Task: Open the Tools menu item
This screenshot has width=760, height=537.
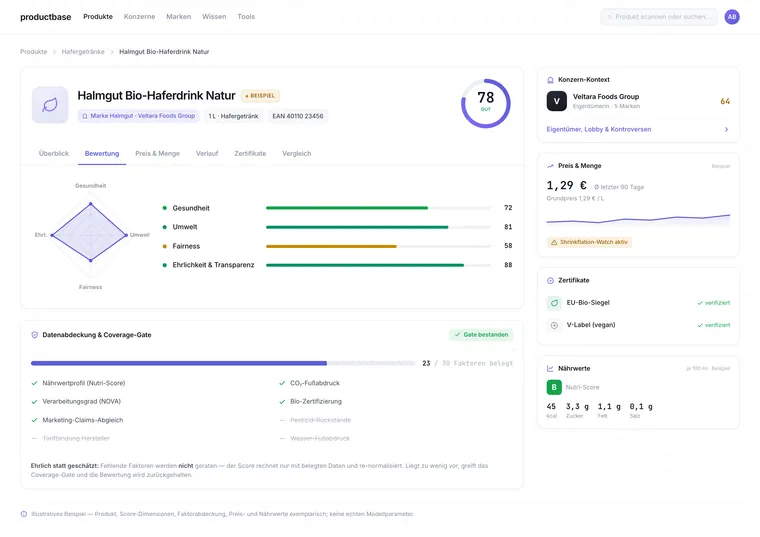Action: (246, 16)
